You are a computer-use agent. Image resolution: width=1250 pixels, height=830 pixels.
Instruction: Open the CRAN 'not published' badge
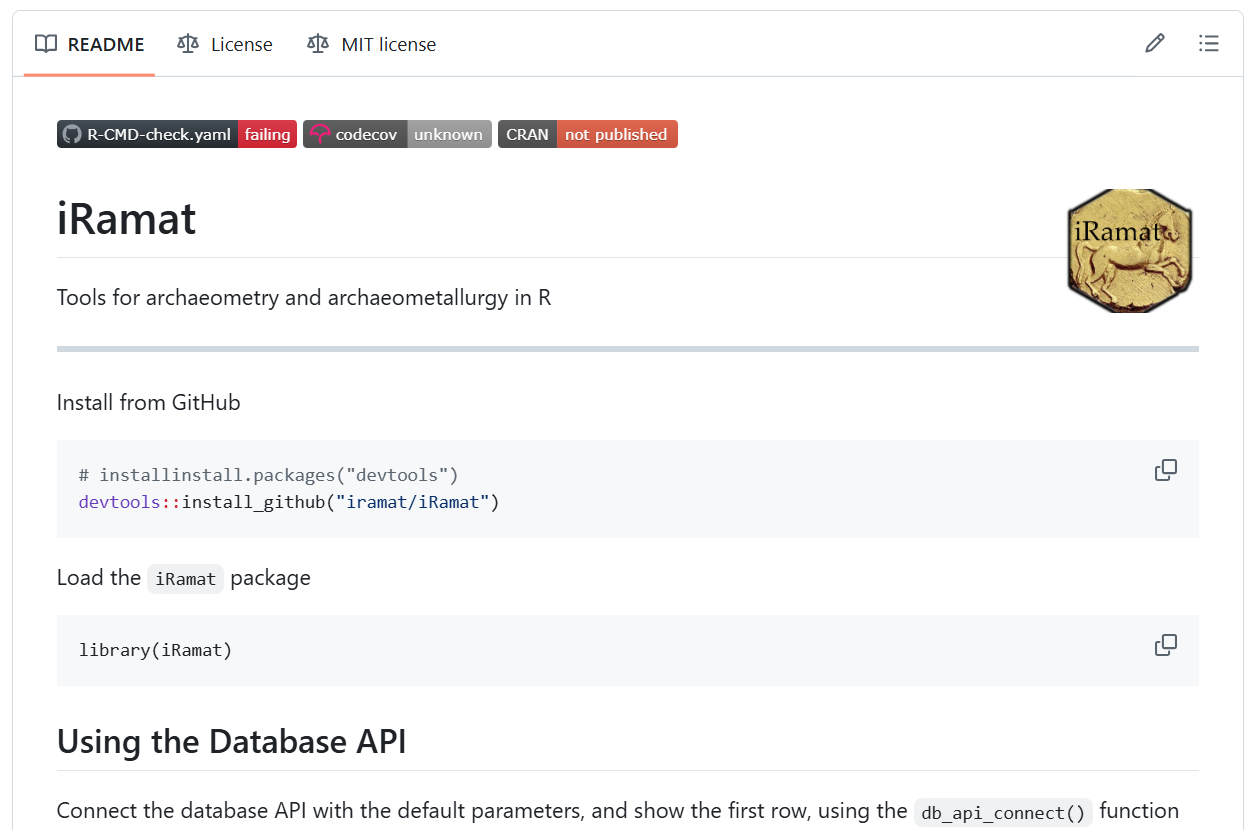pyautogui.click(x=615, y=134)
